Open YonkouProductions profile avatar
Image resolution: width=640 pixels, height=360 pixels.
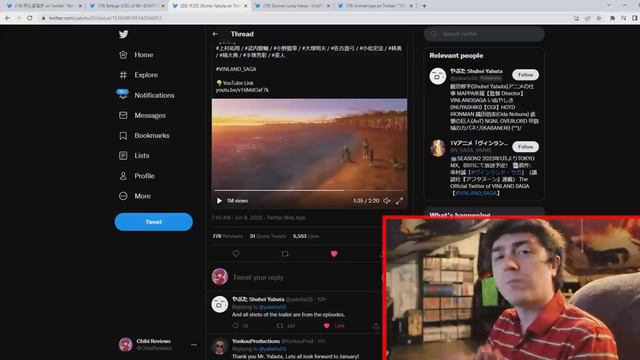point(220,347)
